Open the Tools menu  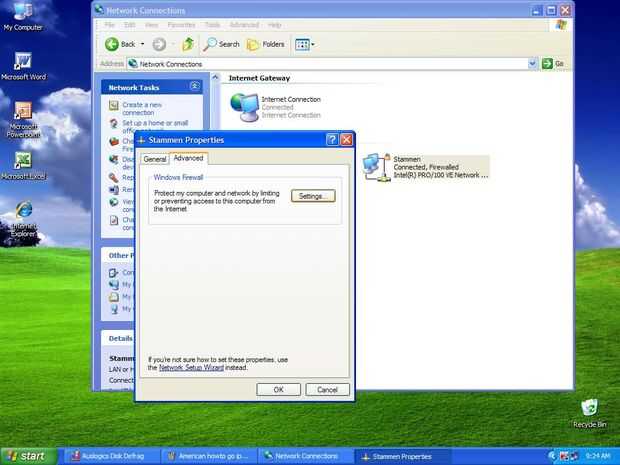(212, 25)
